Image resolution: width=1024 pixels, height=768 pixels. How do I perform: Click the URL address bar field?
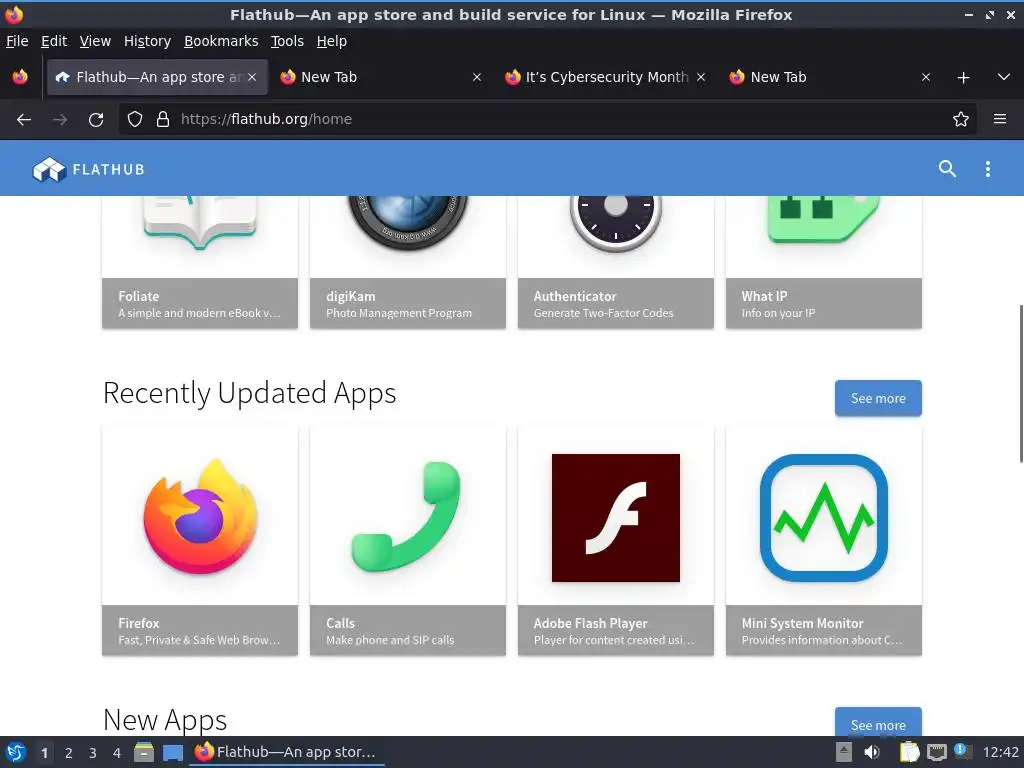(x=549, y=119)
